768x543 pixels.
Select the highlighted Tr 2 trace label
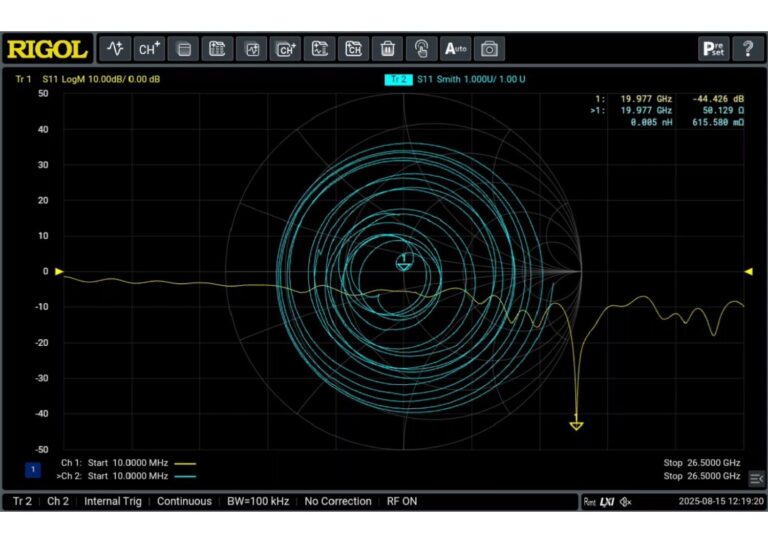tap(399, 79)
